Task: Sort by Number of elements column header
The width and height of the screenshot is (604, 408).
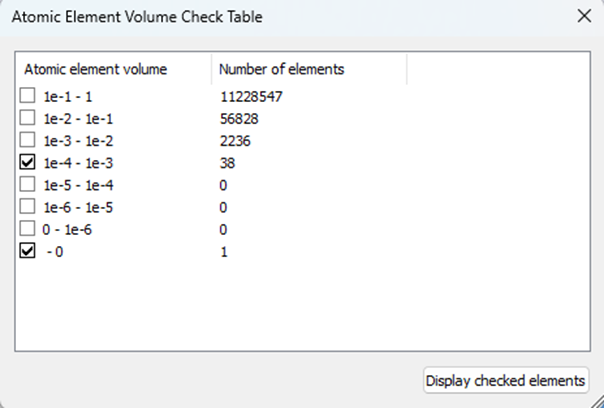Action: [x=309, y=69]
